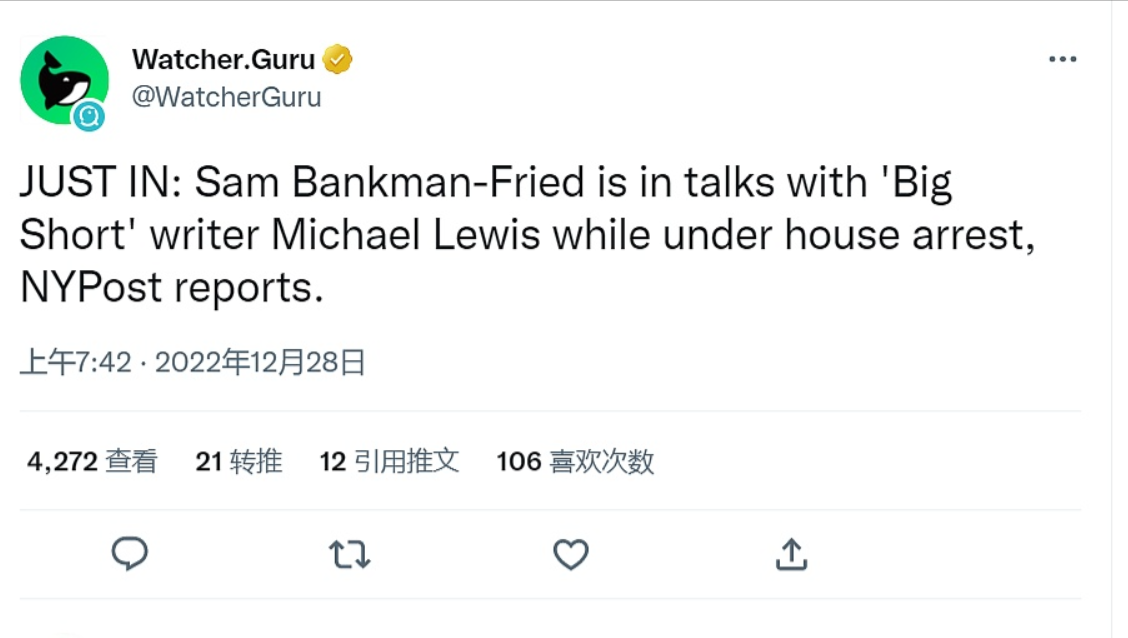Like the tweet with the heart icon
The width and height of the screenshot is (1128, 638).
click(571, 554)
